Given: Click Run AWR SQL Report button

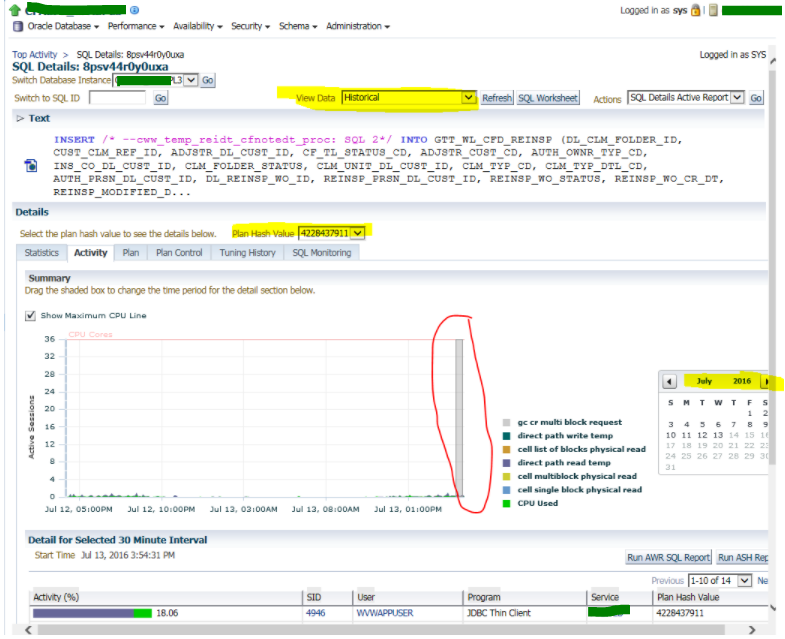Looking at the screenshot, I should (x=668, y=557).
